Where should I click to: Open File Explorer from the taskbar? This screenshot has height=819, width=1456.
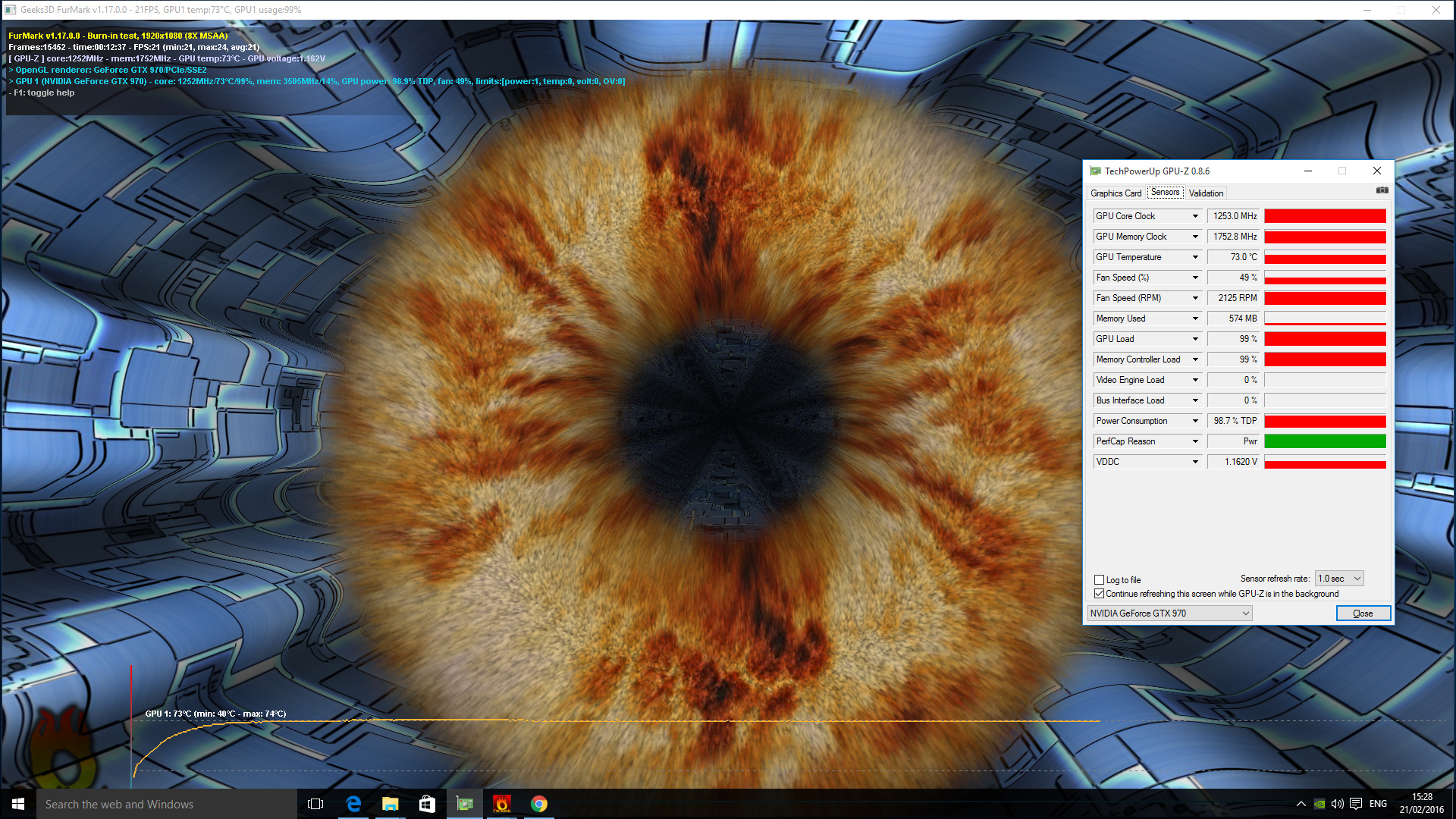tap(391, 804)
